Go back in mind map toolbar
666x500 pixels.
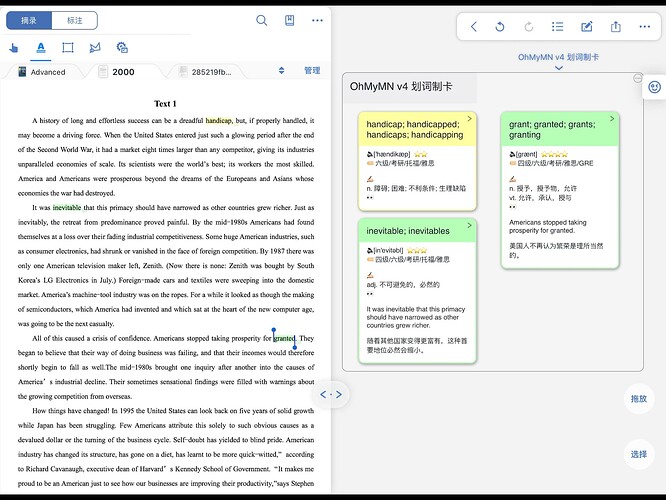474,27
